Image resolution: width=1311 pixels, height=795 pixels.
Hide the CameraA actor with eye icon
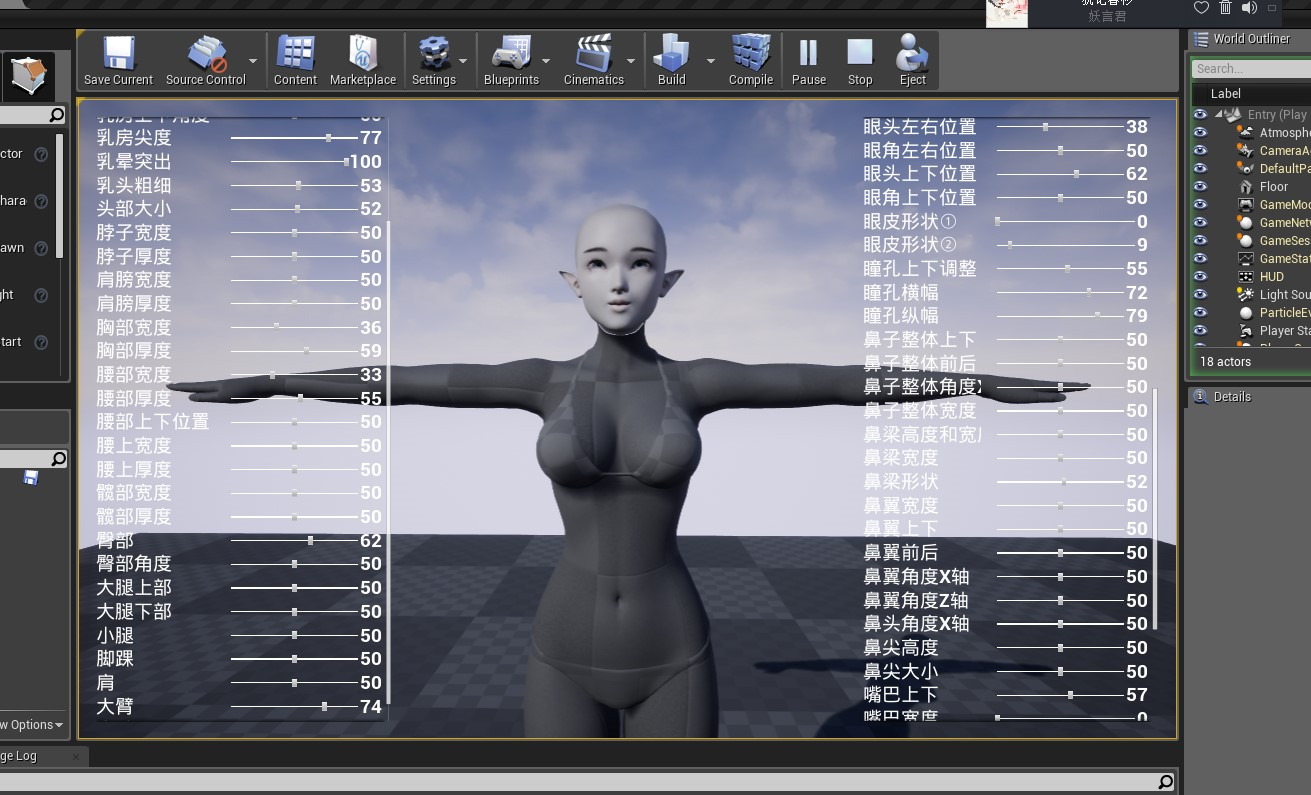click(1200, 151)
